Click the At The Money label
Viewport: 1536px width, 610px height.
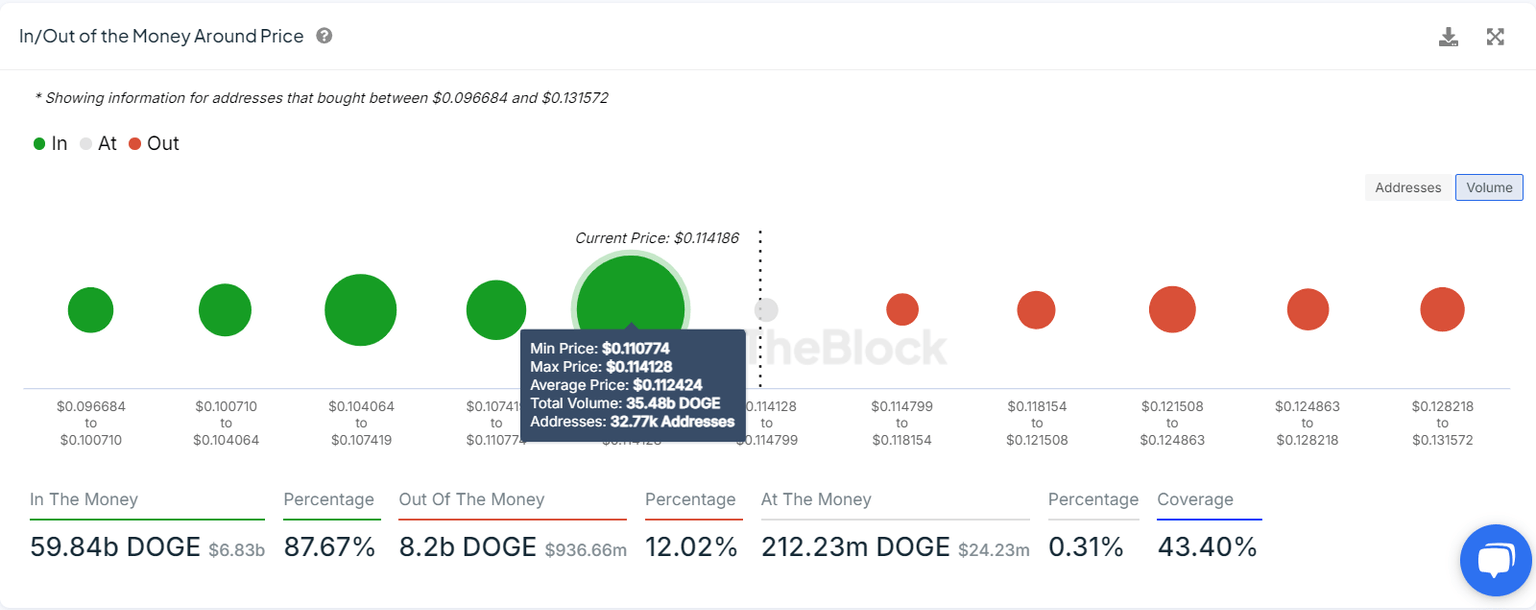(816, 499)
